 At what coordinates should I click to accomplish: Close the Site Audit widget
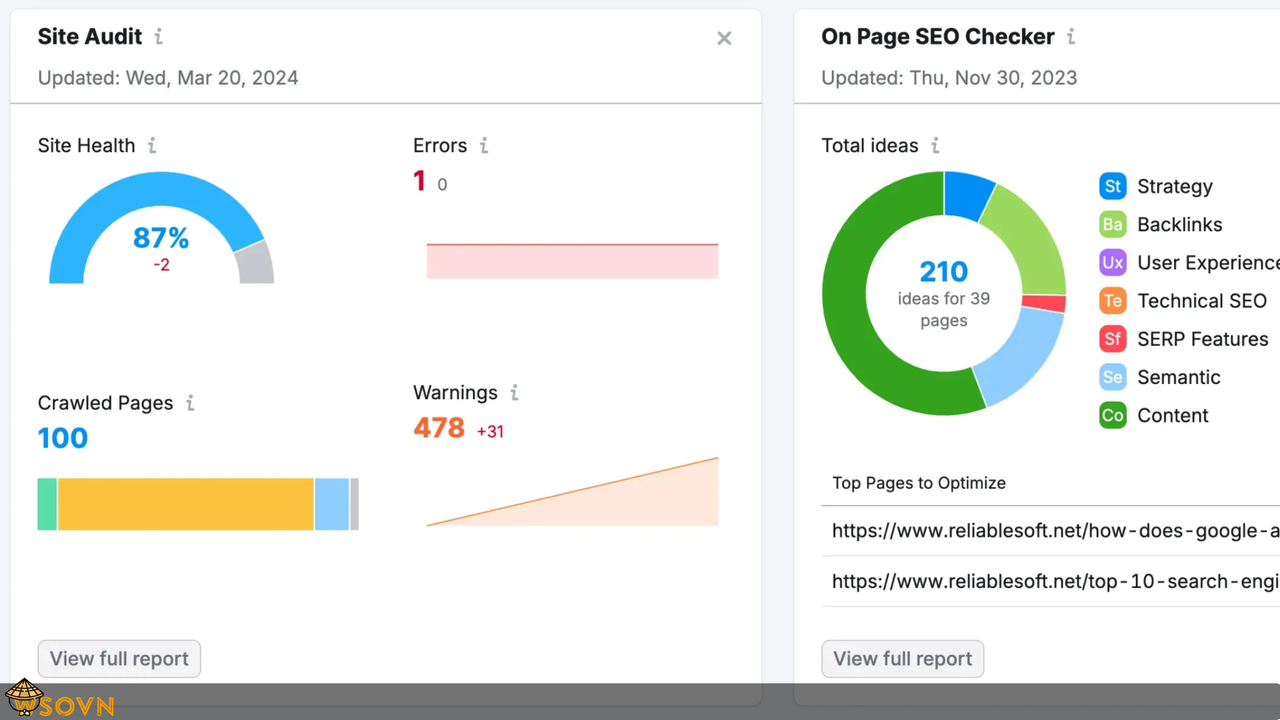[724, 38]
